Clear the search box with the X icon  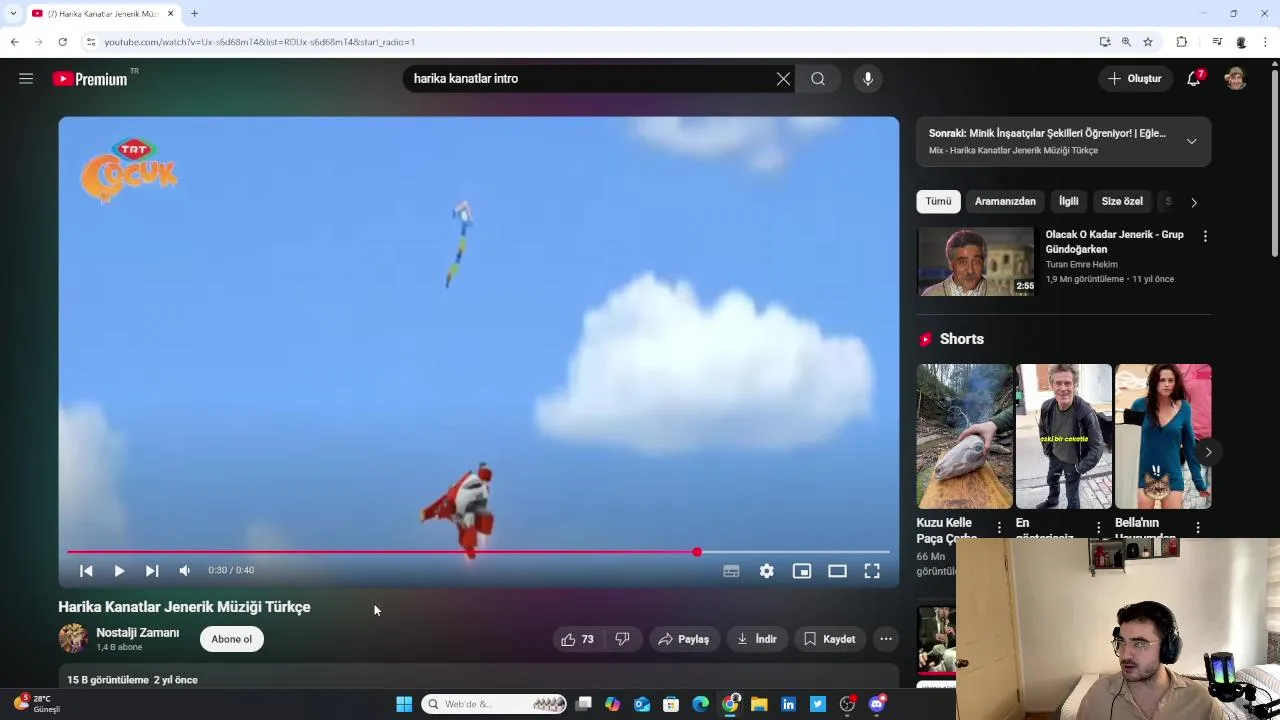pyautogui.click(x=783, y=79)
